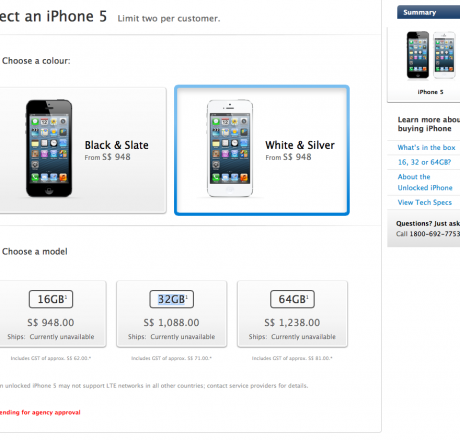Screen dimensions: 460x440
Task: Choose the 64GB model badge
Action: [292, 299]
